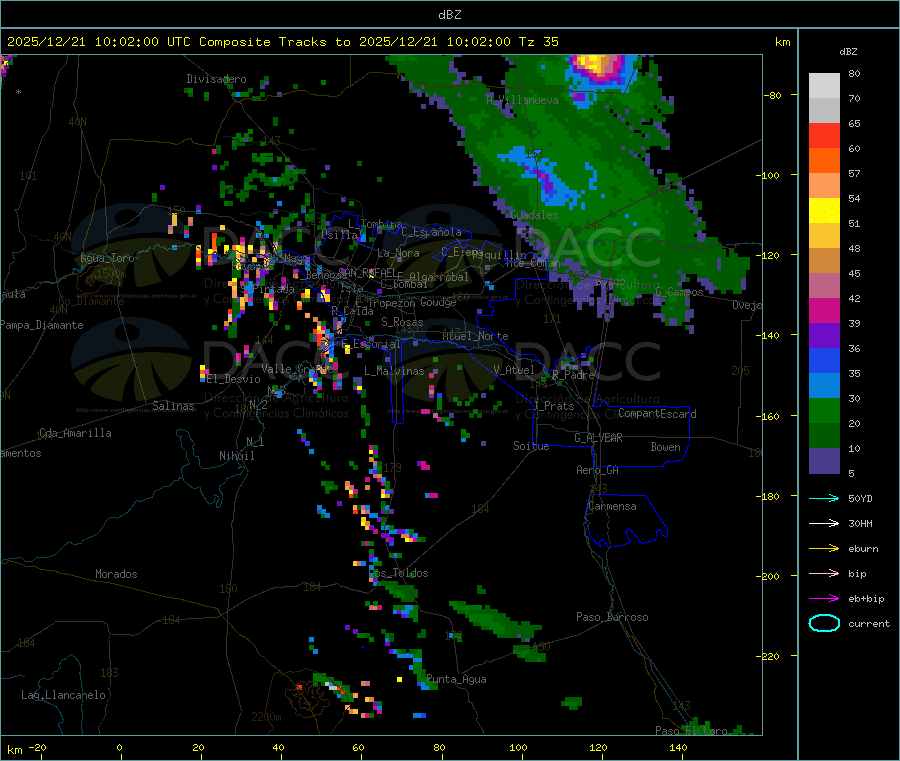Screen dimensions: 900x761
Task: Click the 'Aero_GA' place label
Action: pyautogui.click(x=598, y=470)
